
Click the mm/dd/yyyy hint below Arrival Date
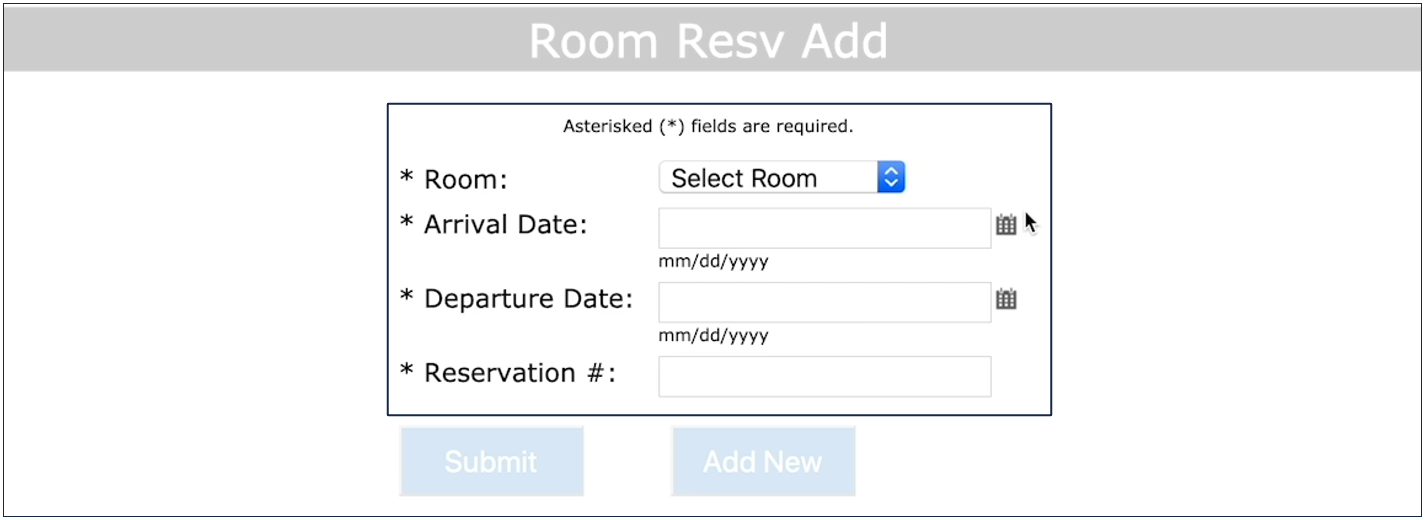713,262
